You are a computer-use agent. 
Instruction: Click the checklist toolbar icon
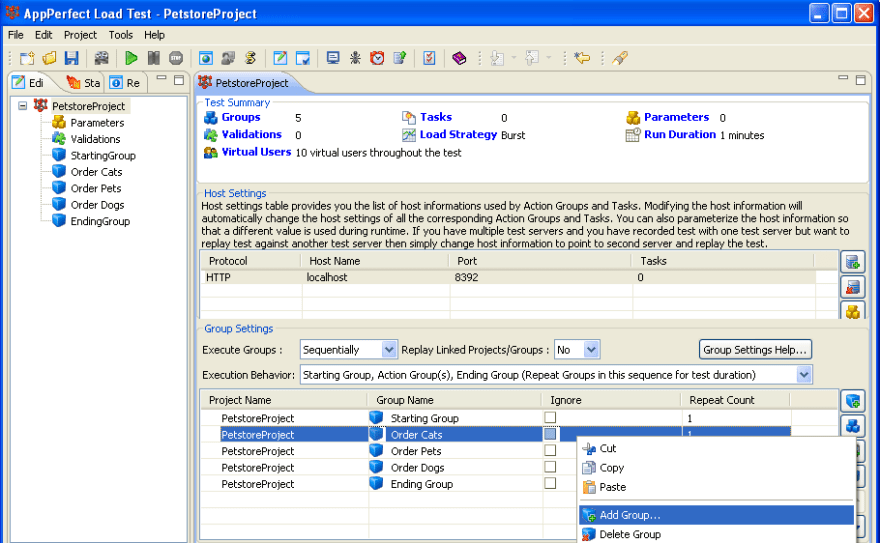(x=429, y=58)
